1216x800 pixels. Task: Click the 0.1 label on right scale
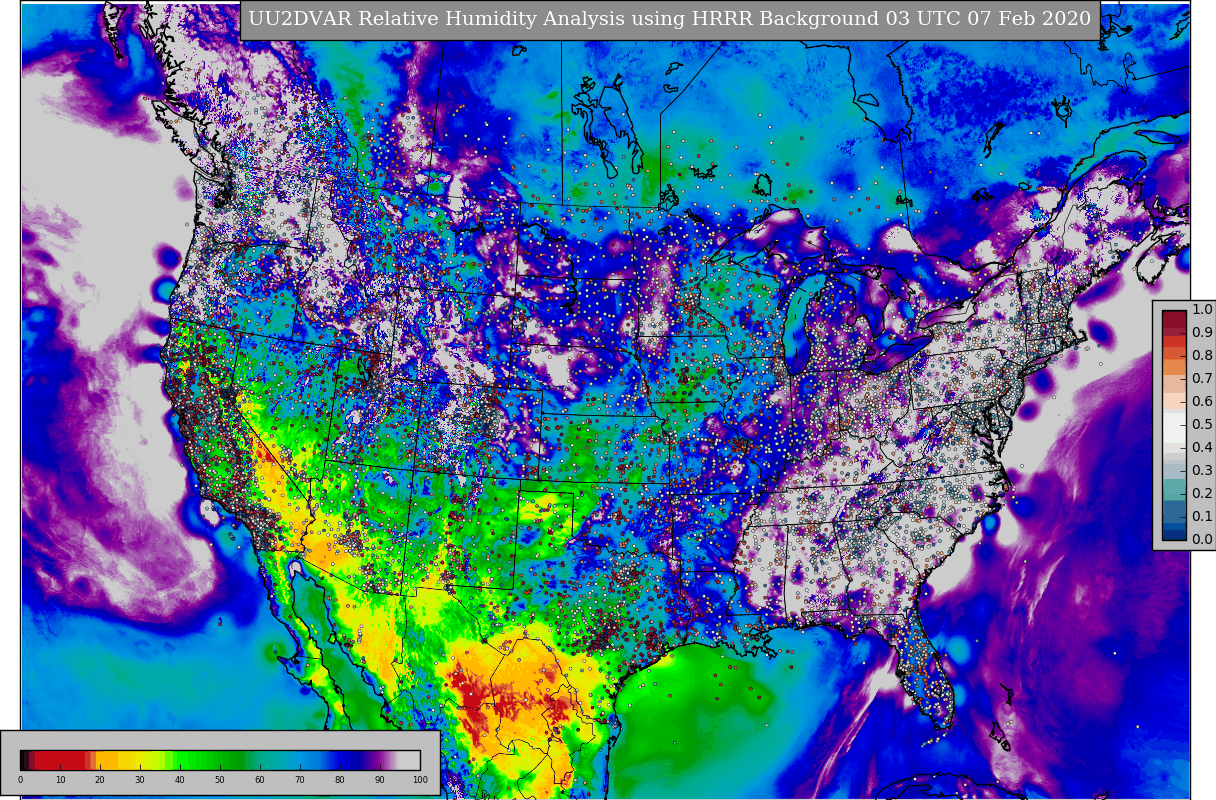click(1202, 517)
